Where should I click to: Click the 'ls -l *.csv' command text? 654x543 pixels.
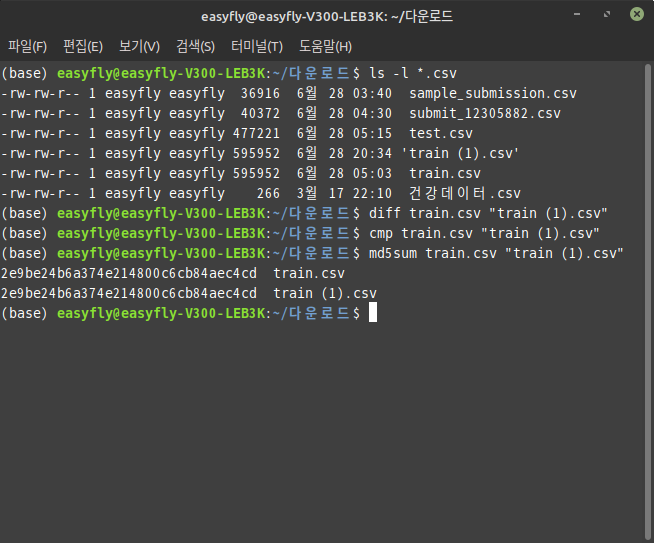[x=413, y=73]
